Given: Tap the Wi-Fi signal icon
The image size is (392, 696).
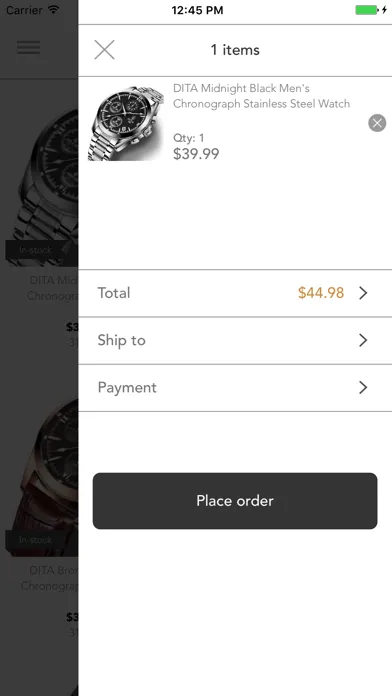Looking at the screenshot, I should (x=54, y=9).
